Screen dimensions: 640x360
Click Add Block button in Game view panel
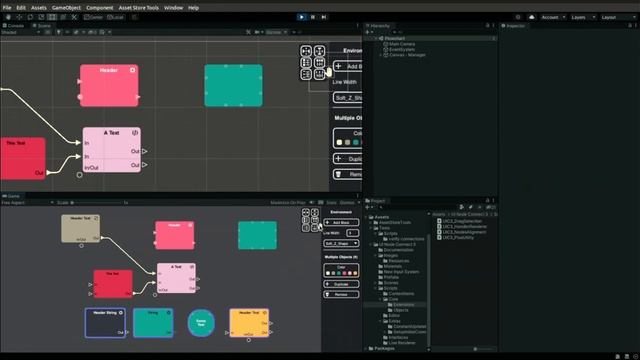click(x=341, y=222)
